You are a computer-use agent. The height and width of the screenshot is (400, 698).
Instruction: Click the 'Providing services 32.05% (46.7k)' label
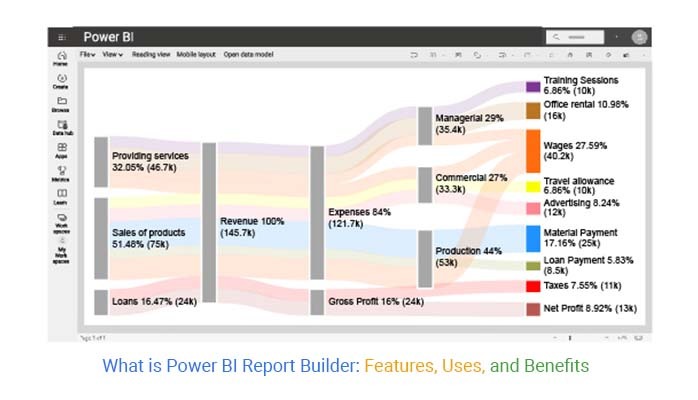[150, 162]
